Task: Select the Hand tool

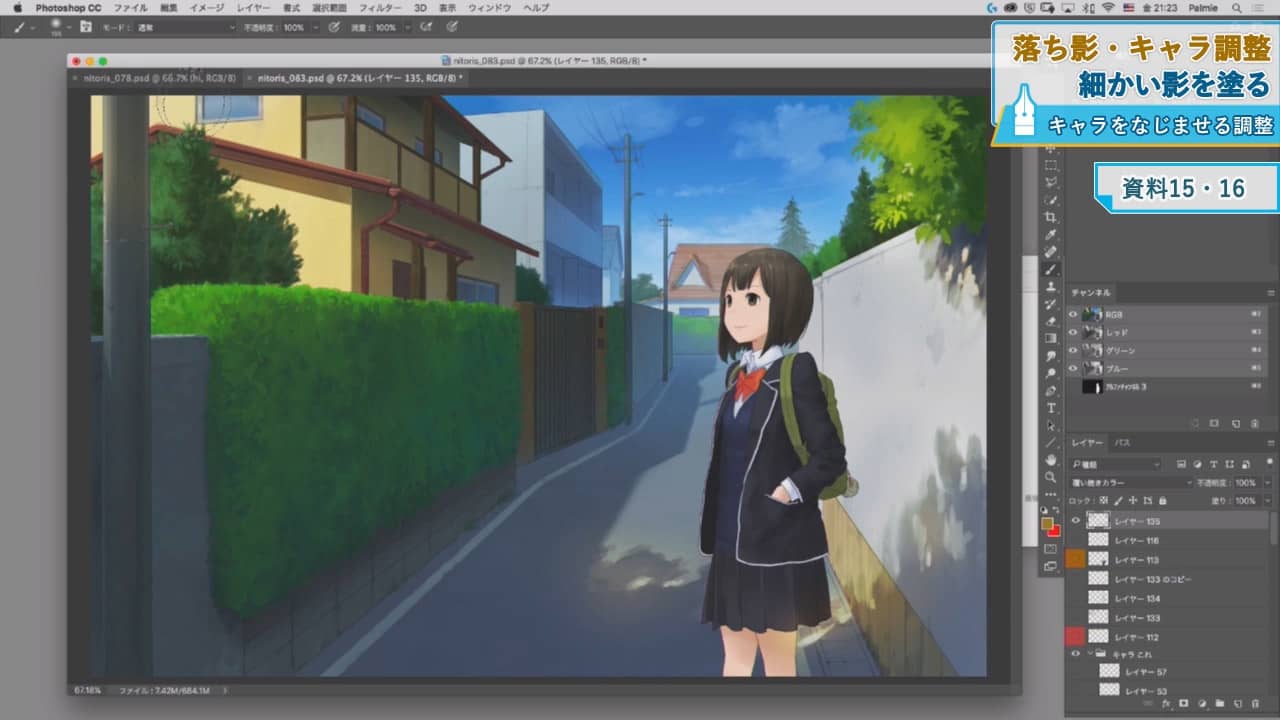Action: 1051,460
